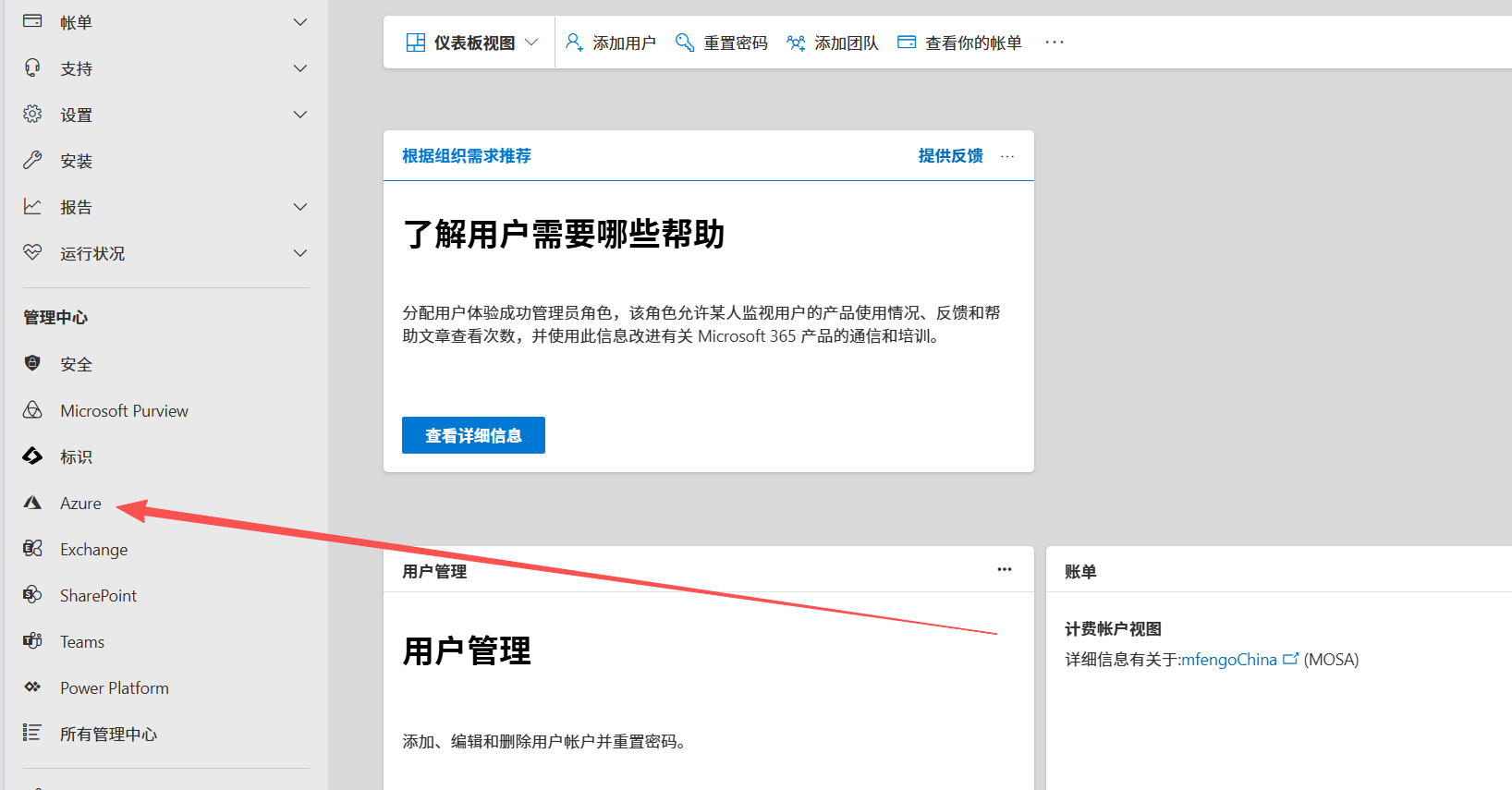Select 安装 in the navigation menu
Image resolution: width=1512 pixels, height=790 pixels.
(76, 161)
